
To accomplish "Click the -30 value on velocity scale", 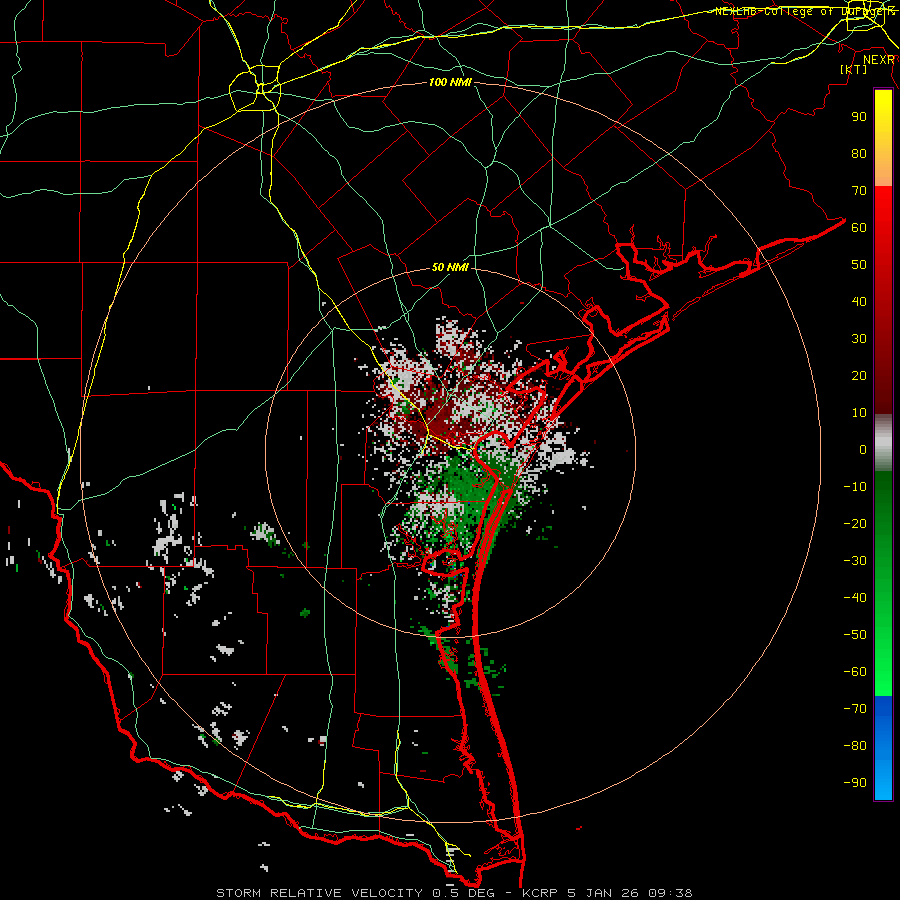I will click(x=855, y=561).
